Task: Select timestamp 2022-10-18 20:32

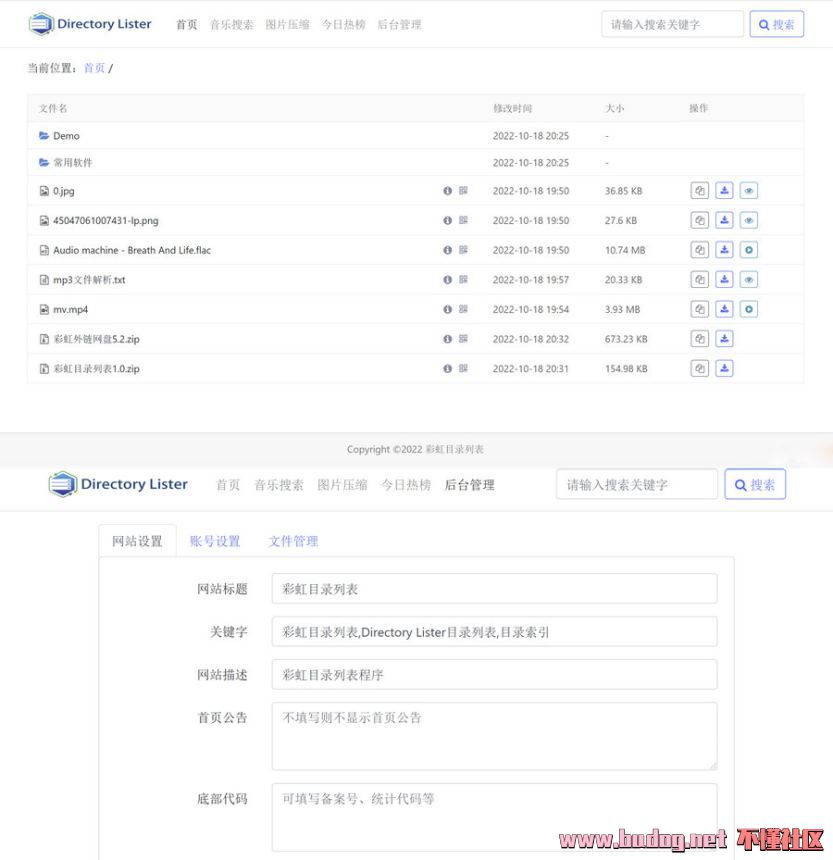Action: (x=531, y=339)
